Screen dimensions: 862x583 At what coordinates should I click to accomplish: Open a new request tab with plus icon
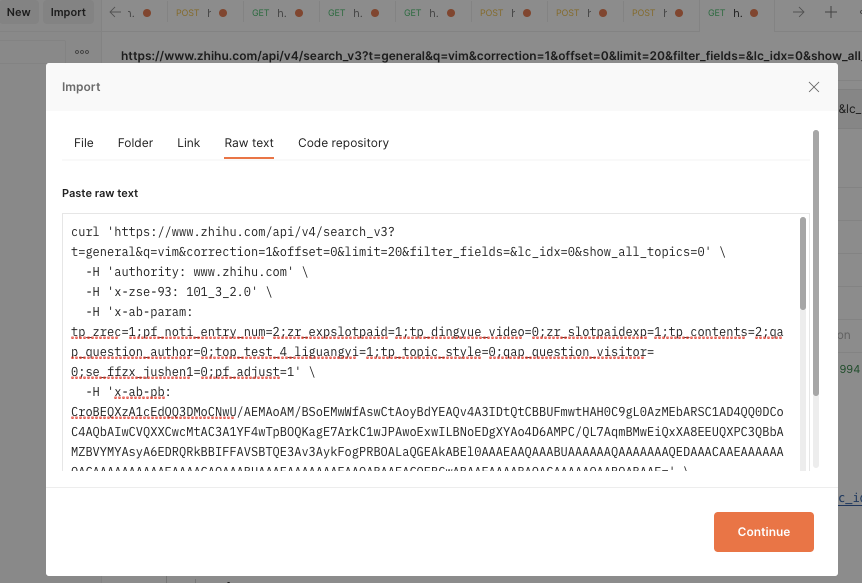click(x=831, y=12)
